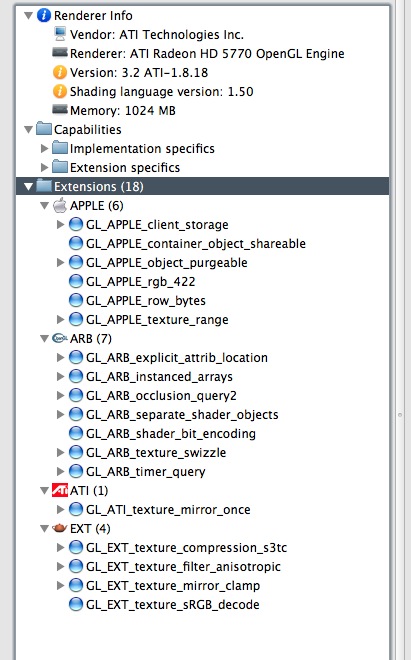Select the GL_APPLE_row_bytes label
This screenshot has width=411, height=660.
[x=146, y=301]
